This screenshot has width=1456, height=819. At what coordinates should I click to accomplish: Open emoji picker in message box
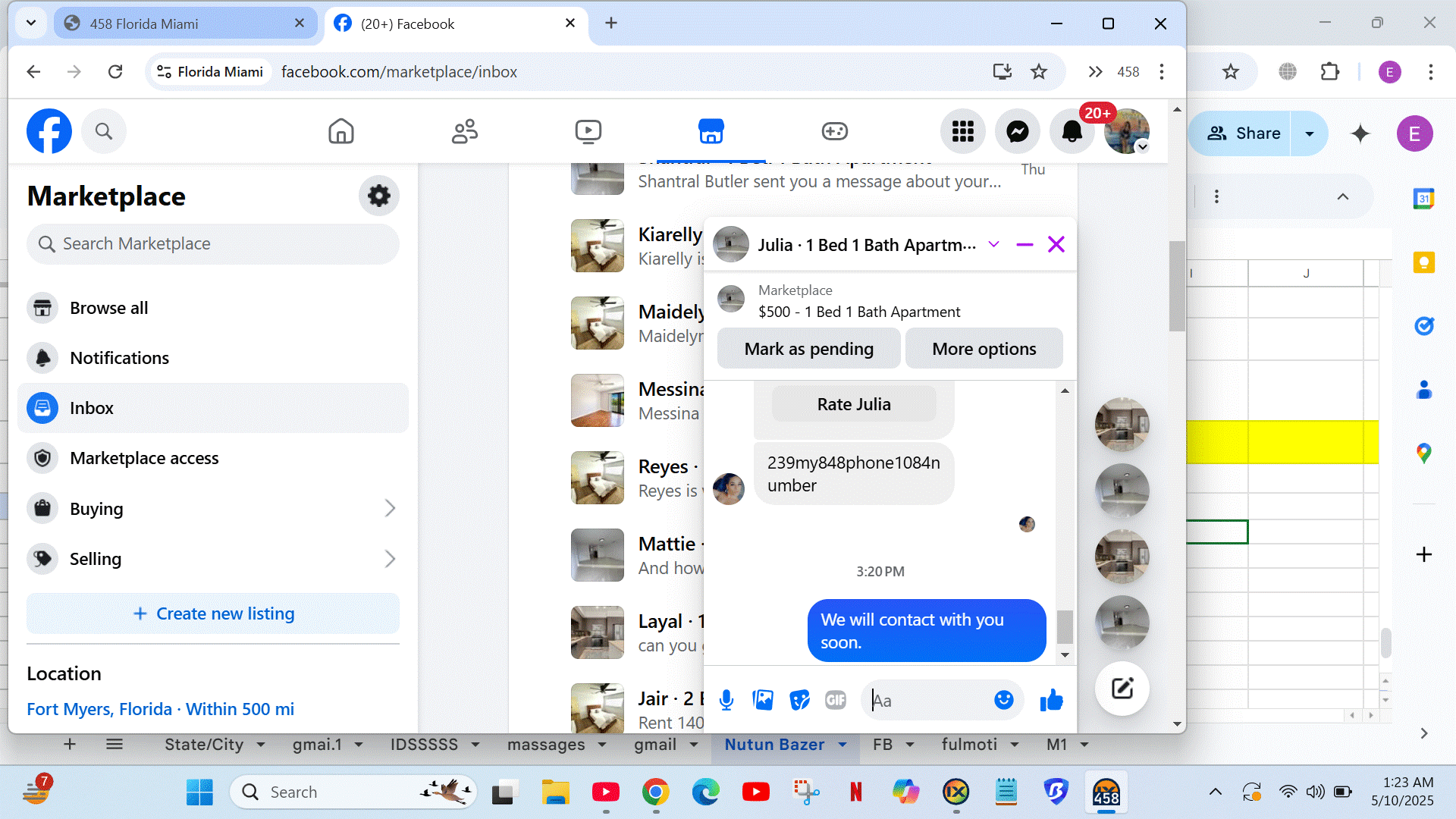1003,700
